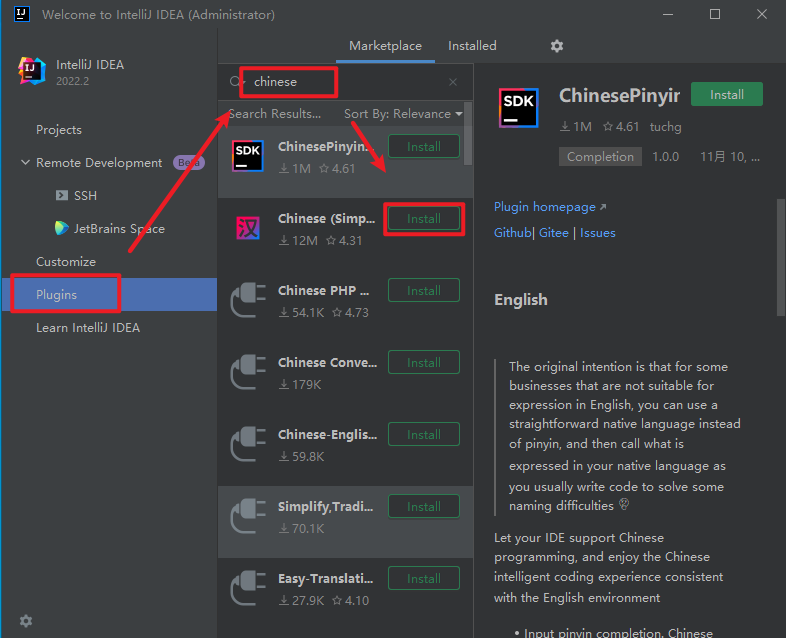The height and width of the screenshot is (638, 786).
Task: Click the Chinese PHP plugin plug icon
Action: tap(248, 300)
